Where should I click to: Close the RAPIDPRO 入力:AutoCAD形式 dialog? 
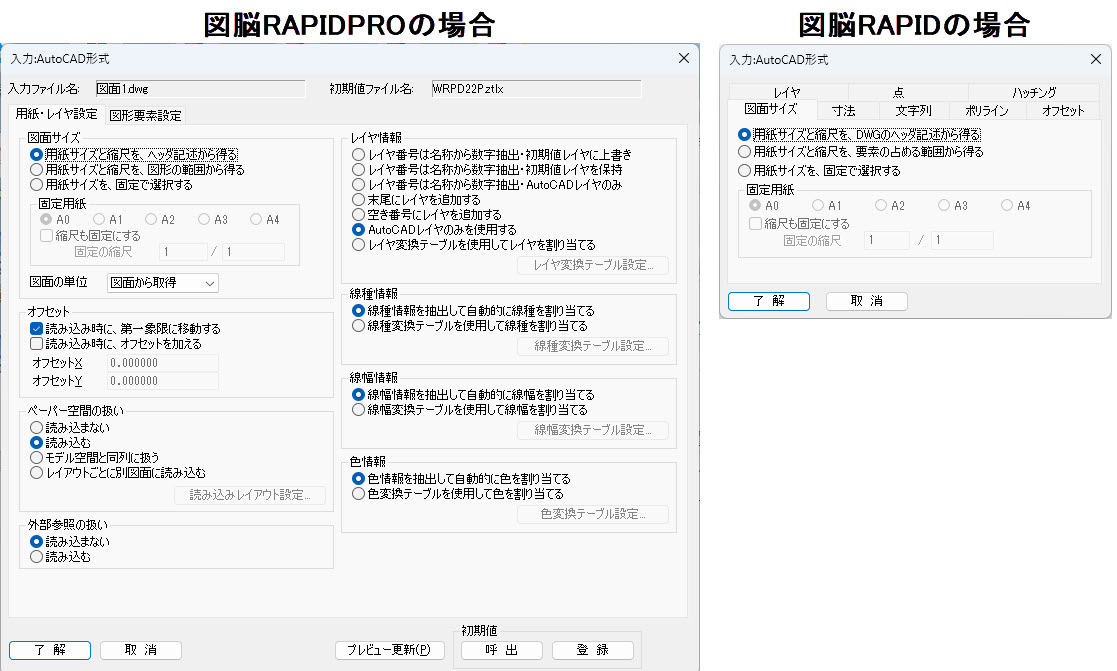tap(684, 58)
